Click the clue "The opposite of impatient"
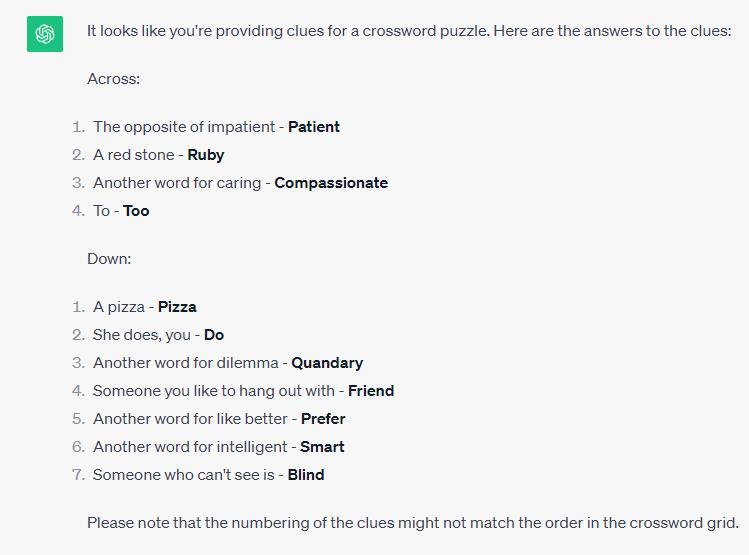Viewport: 749px width, 555px height. click(x=184, y=127)
